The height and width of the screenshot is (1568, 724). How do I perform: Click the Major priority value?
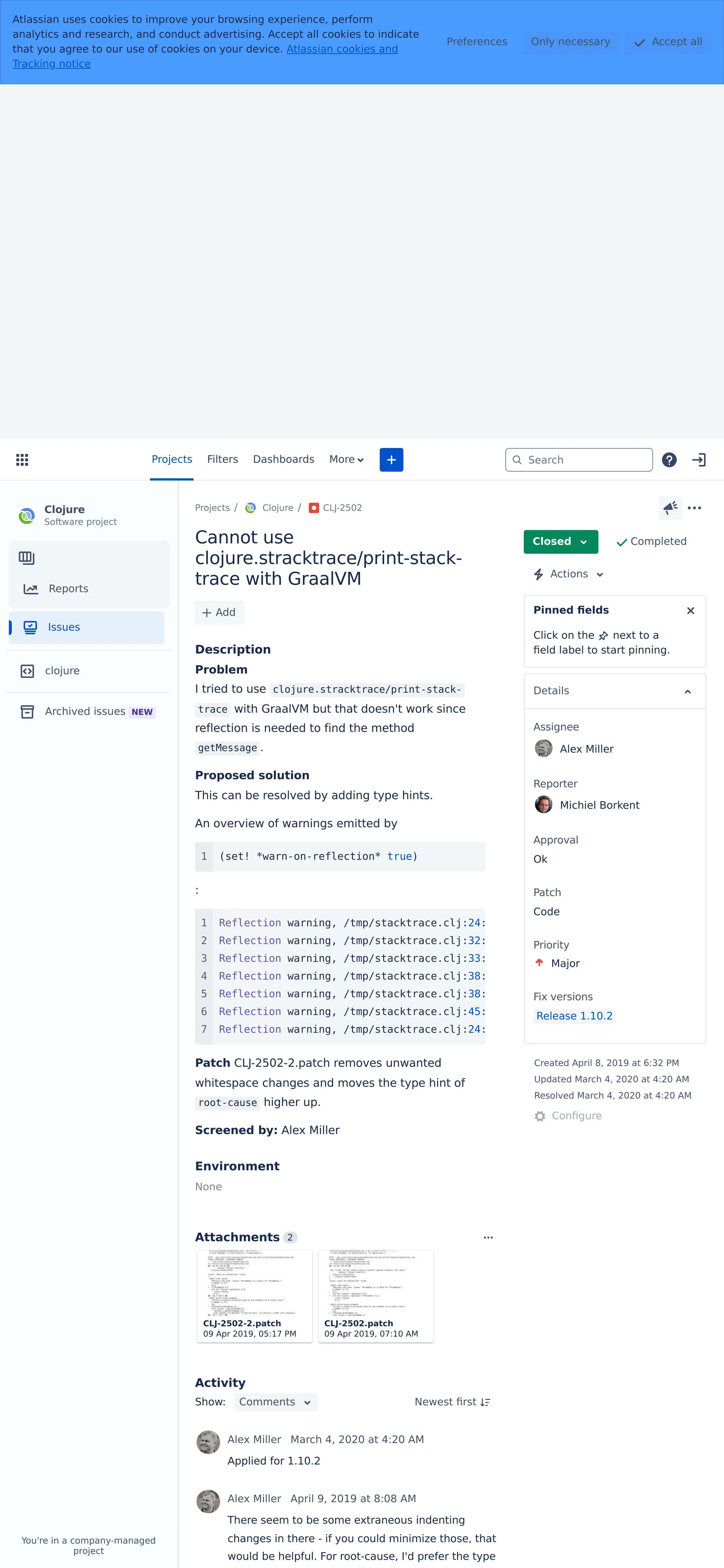(x=565, y=964)
